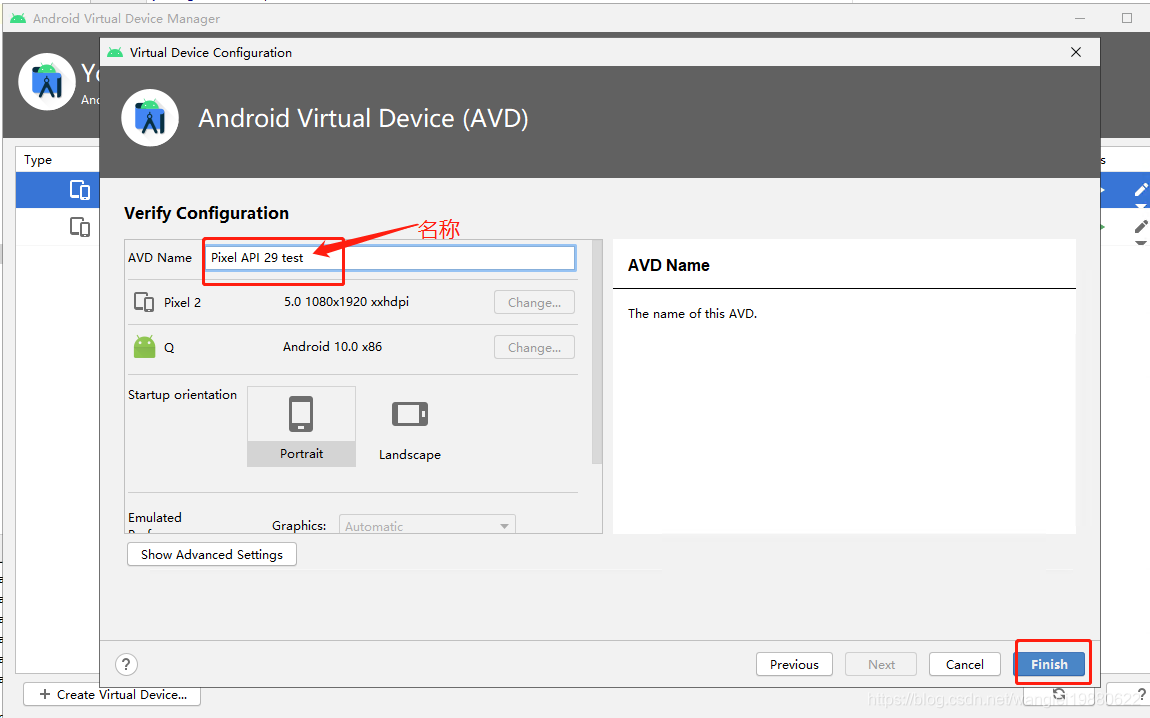Open the Graphics dropdown

[x=427, y=525]
